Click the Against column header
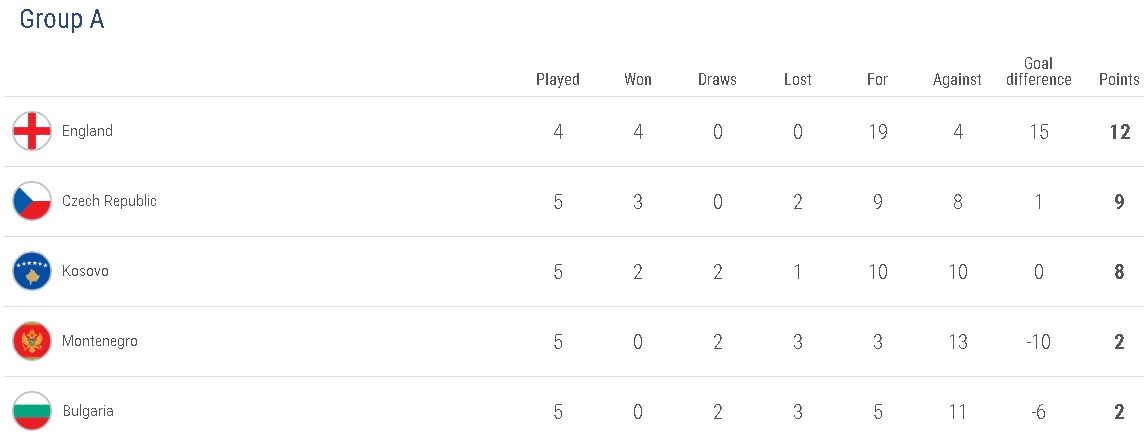The image size is (1144, 440). 957,80
